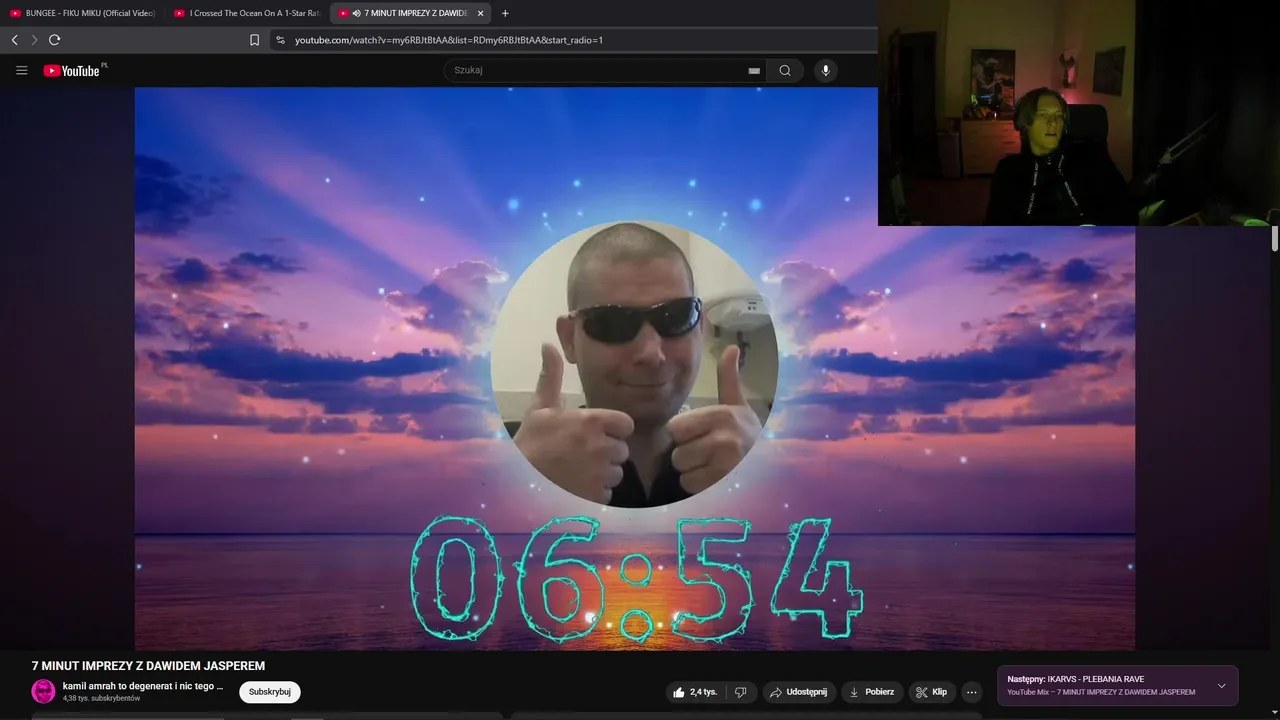
Task: Open the kamil amrah channel avatar
Action: point(43,691)
